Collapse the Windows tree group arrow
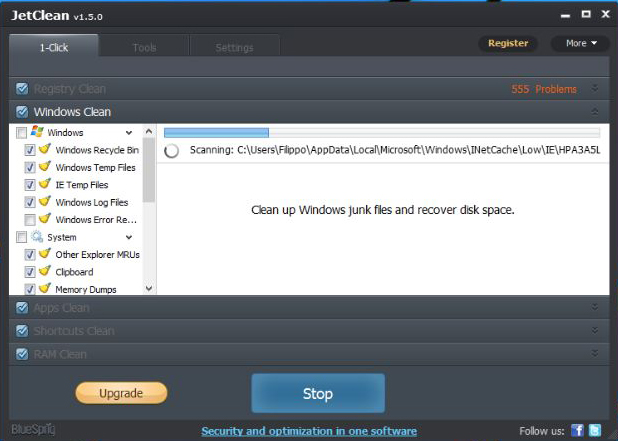The width and height of the screenshot is (618, 441). coord(129,133)
